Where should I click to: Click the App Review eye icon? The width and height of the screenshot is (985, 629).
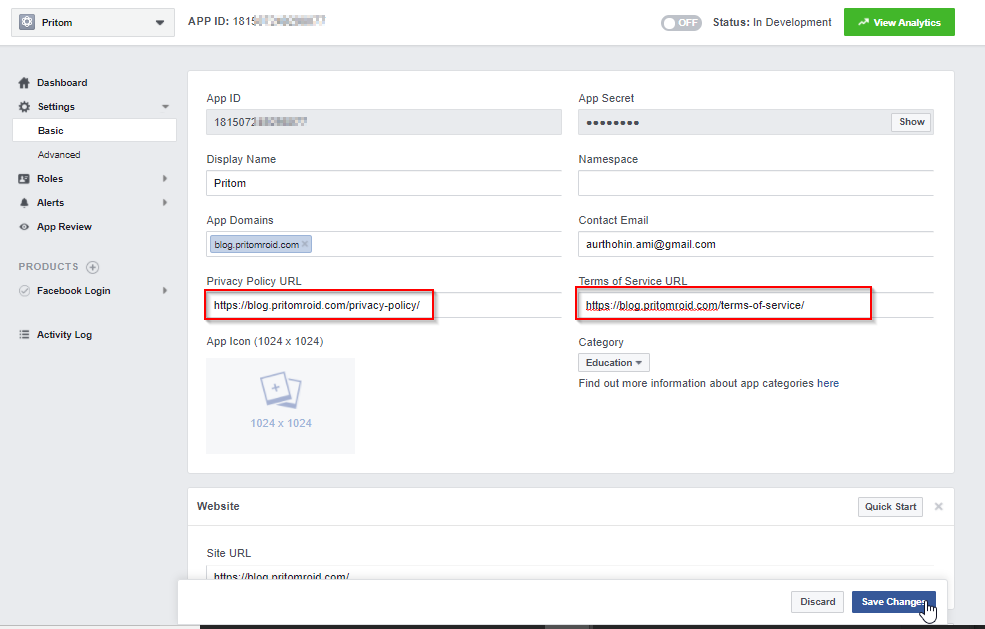(x=24, y=227)
